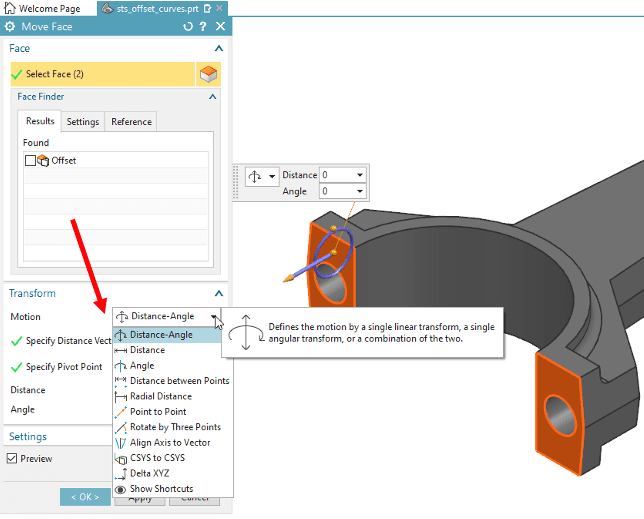Viewport: 644px width, 519px height.
Task: Click the Delta XYZ icon
Action: pos(121,474)
